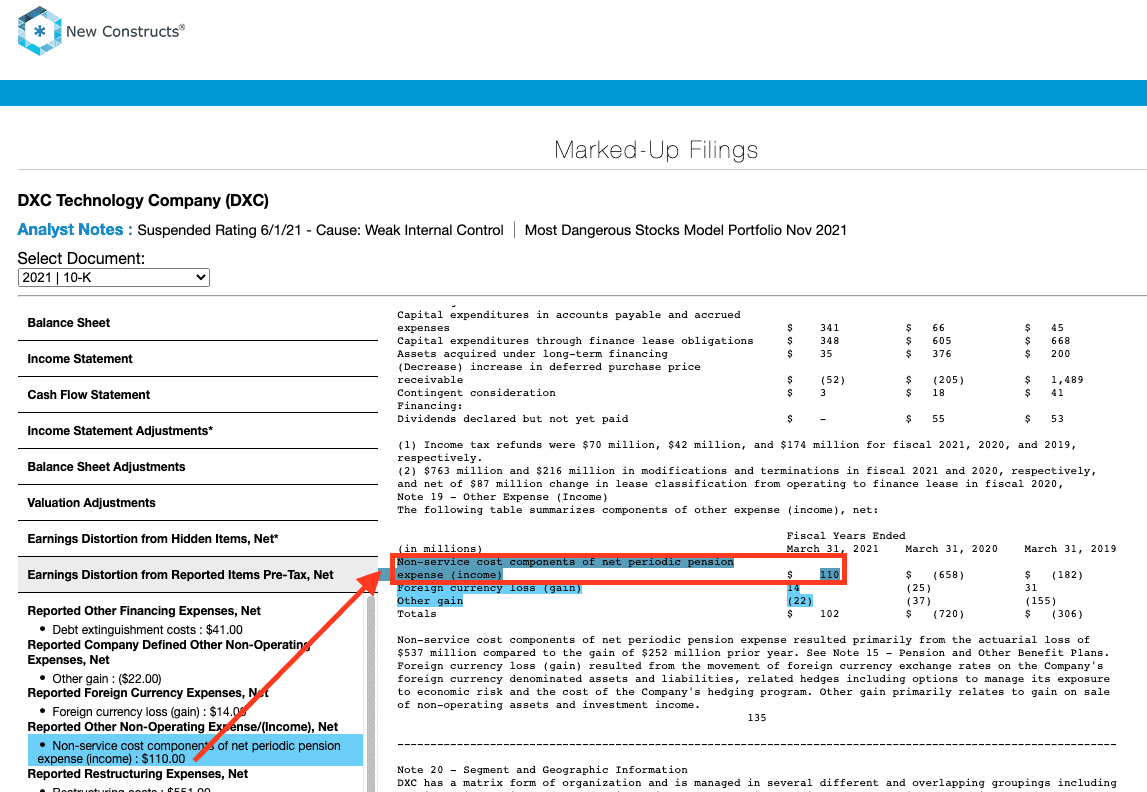Click the Contingent consideration row label

coord(476,393)
